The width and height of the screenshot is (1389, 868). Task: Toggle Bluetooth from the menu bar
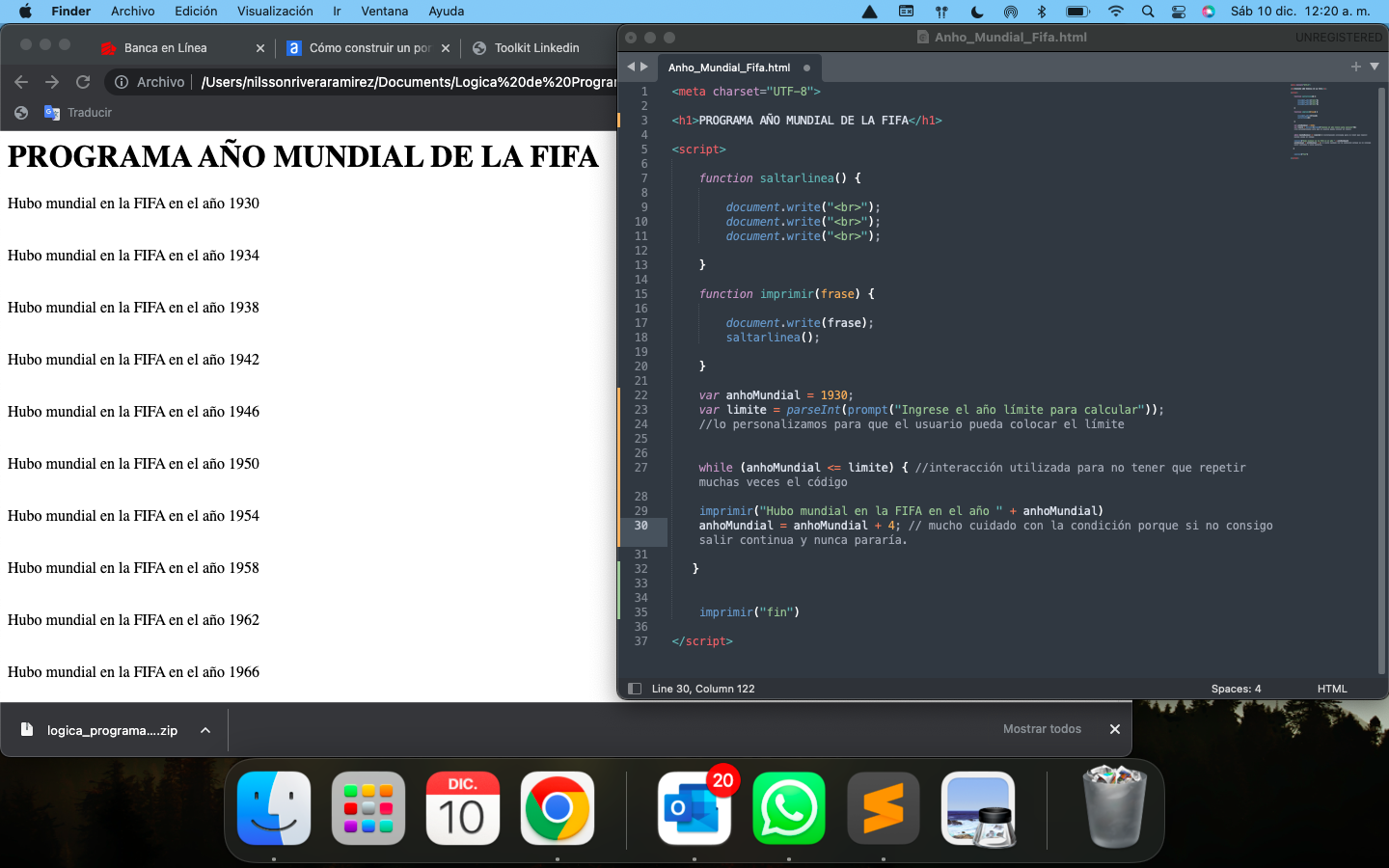coord(1041,11)
